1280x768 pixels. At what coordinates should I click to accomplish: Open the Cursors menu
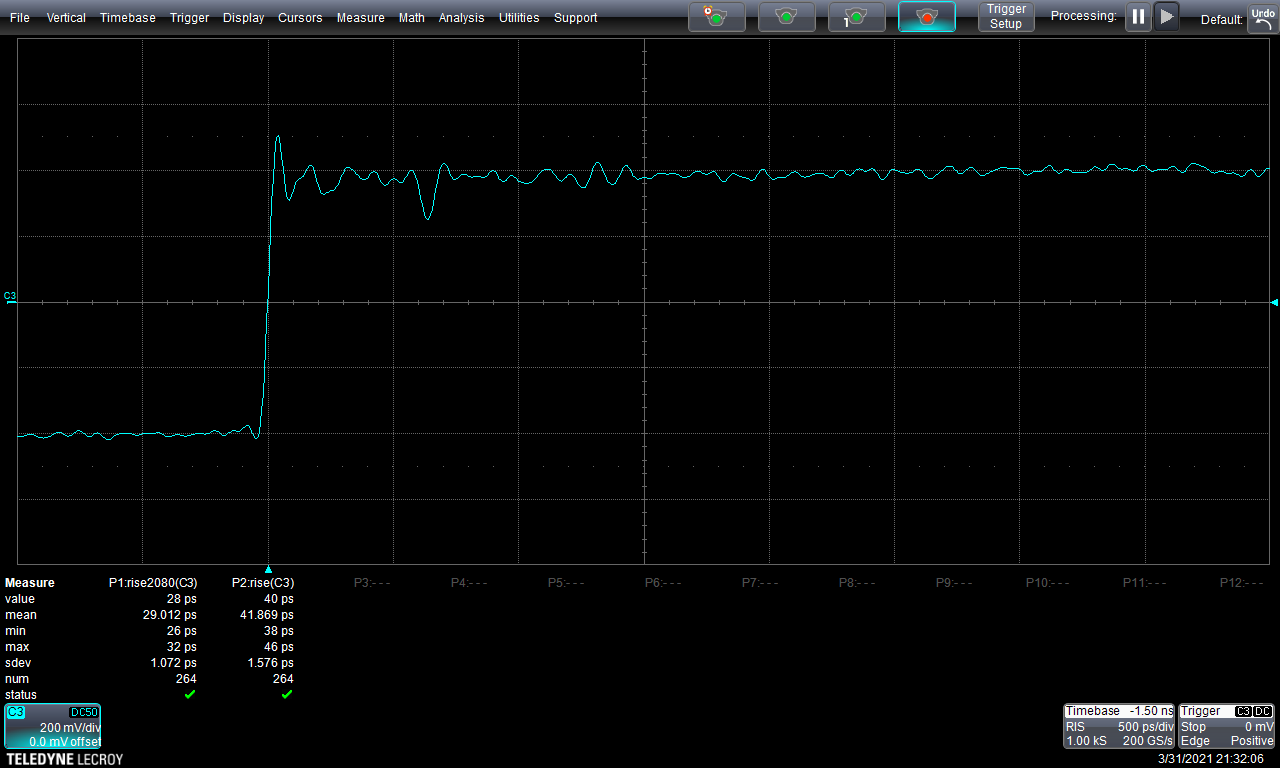coord(301,18)
